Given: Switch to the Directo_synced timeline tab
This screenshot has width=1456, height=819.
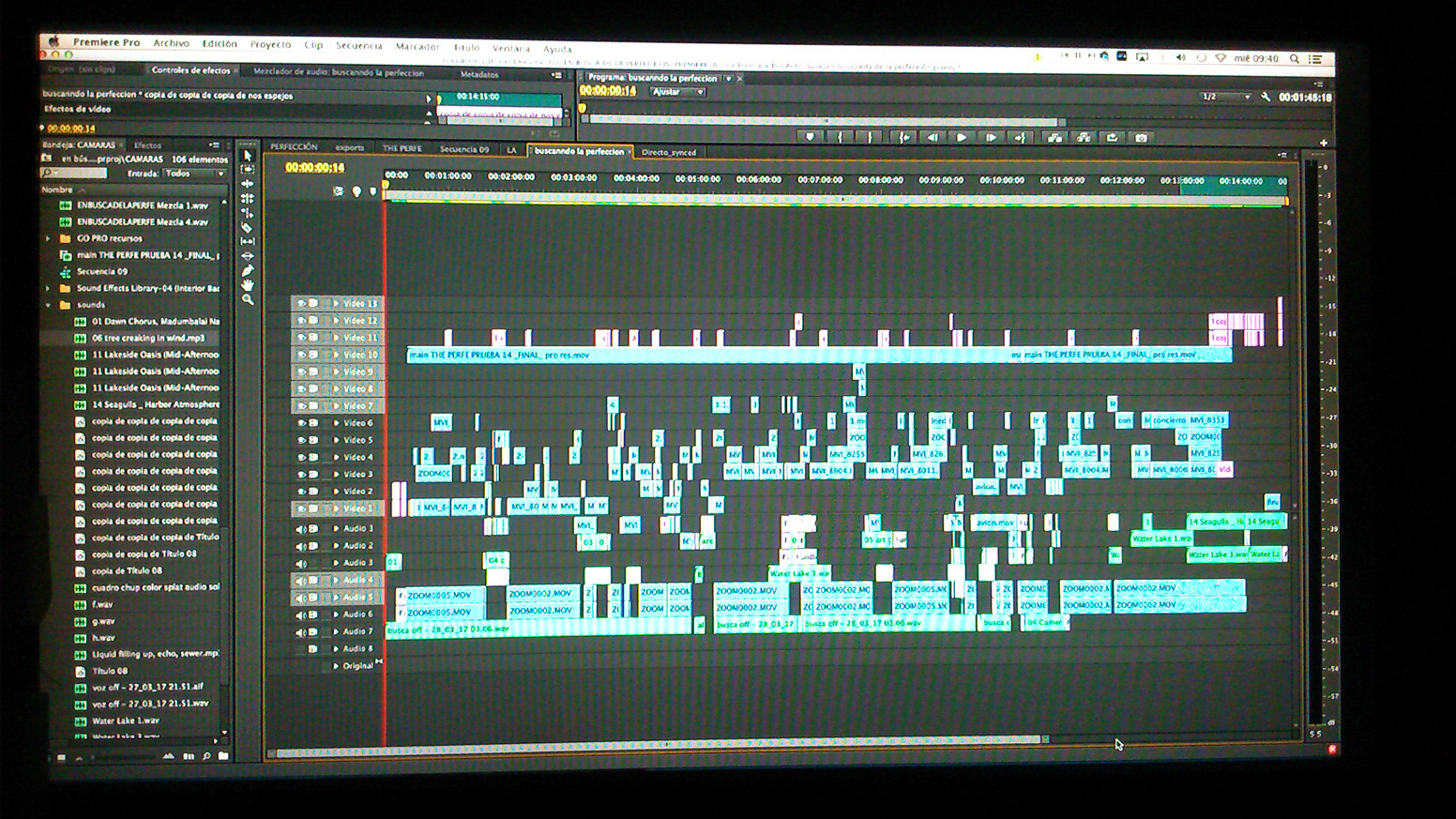Looking at the screenshot, I should (x=669, y=152).
